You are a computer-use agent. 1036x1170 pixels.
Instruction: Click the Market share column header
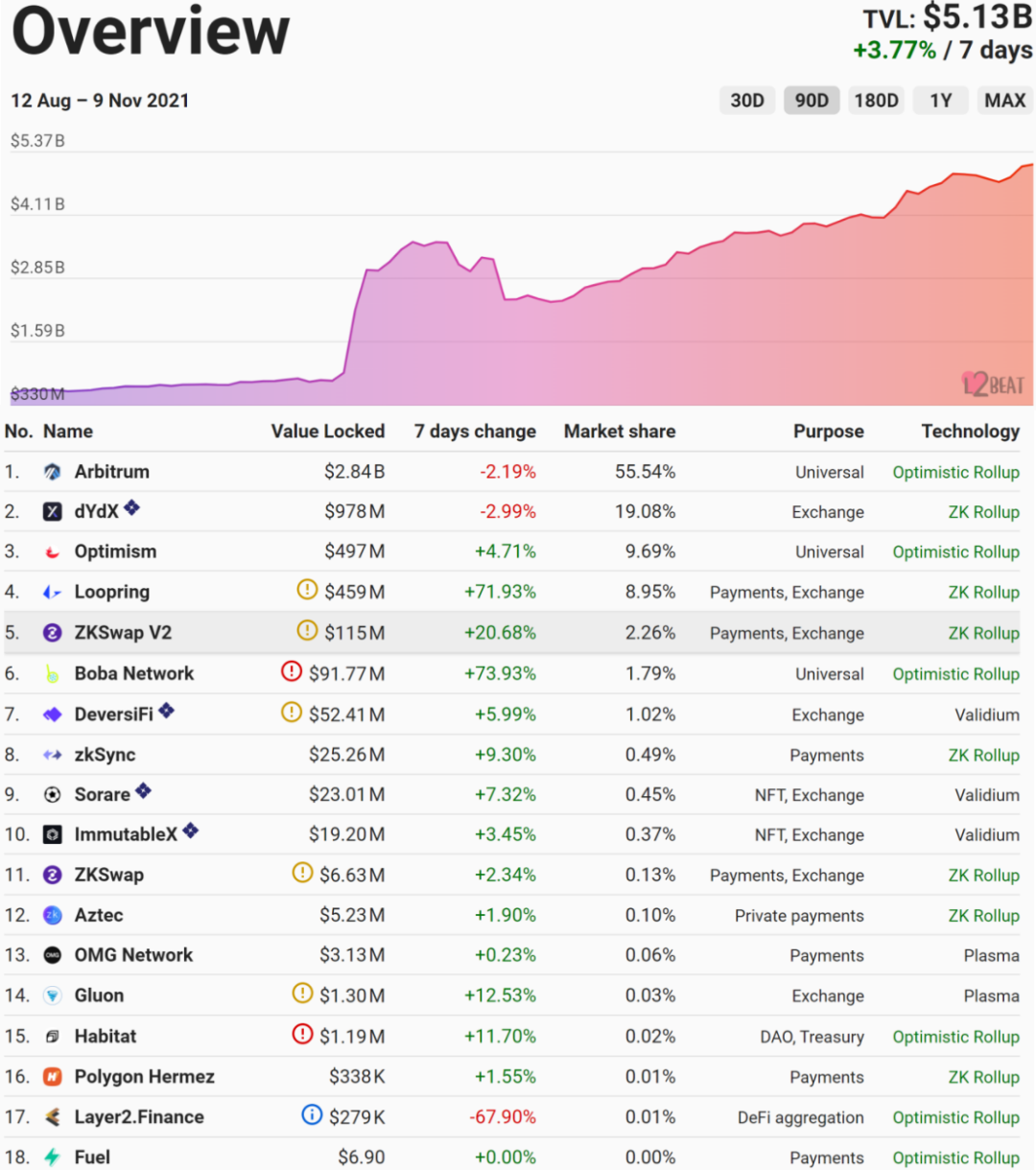click(620, 432)
